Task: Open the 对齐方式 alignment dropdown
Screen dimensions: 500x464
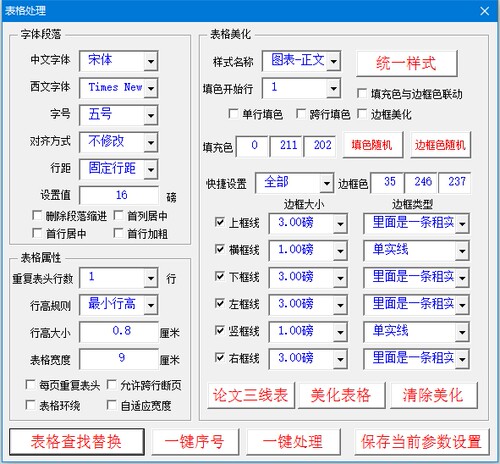Action: pyautogui.click(x=151, y=142)
